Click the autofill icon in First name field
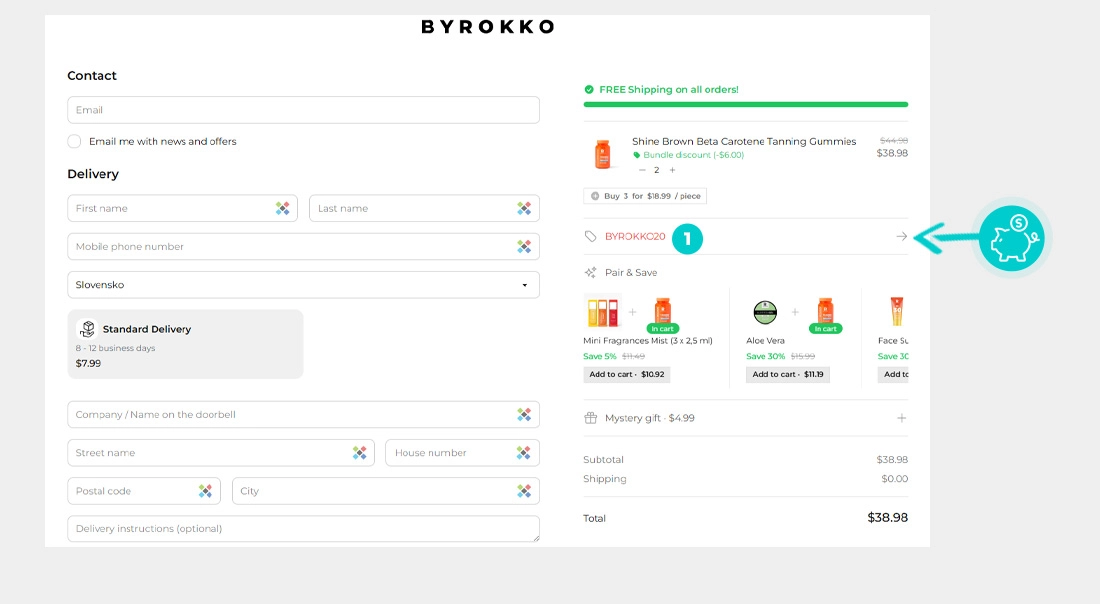1100x604 pixels. coord(282,208)
